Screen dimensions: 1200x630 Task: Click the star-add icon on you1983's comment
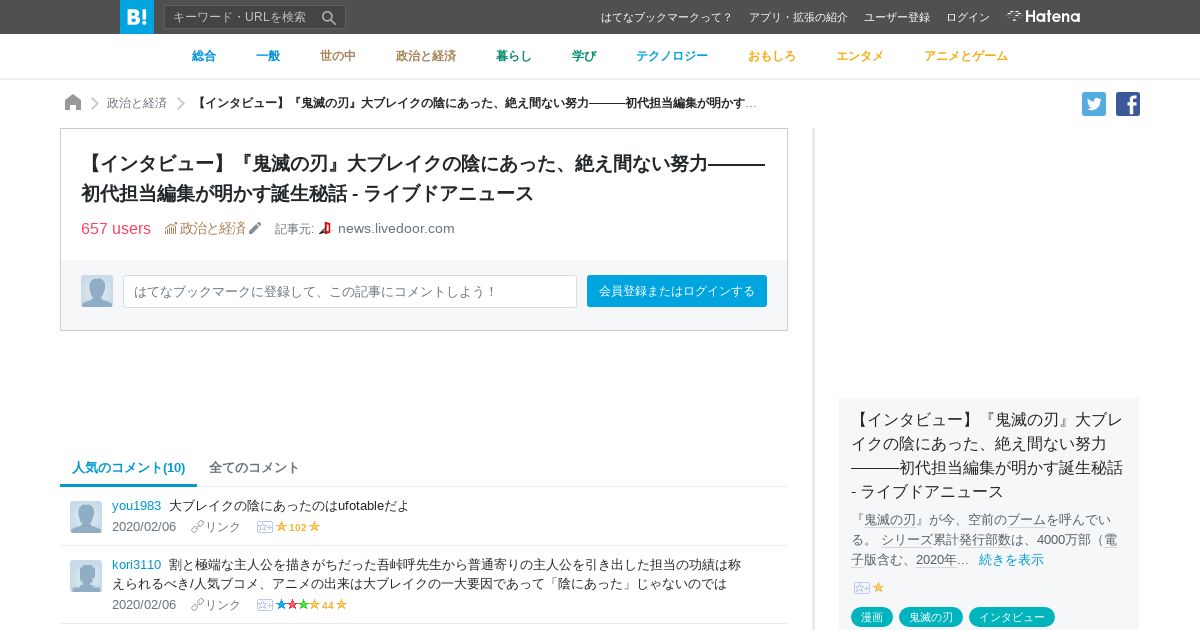click(x=265, y=527)
